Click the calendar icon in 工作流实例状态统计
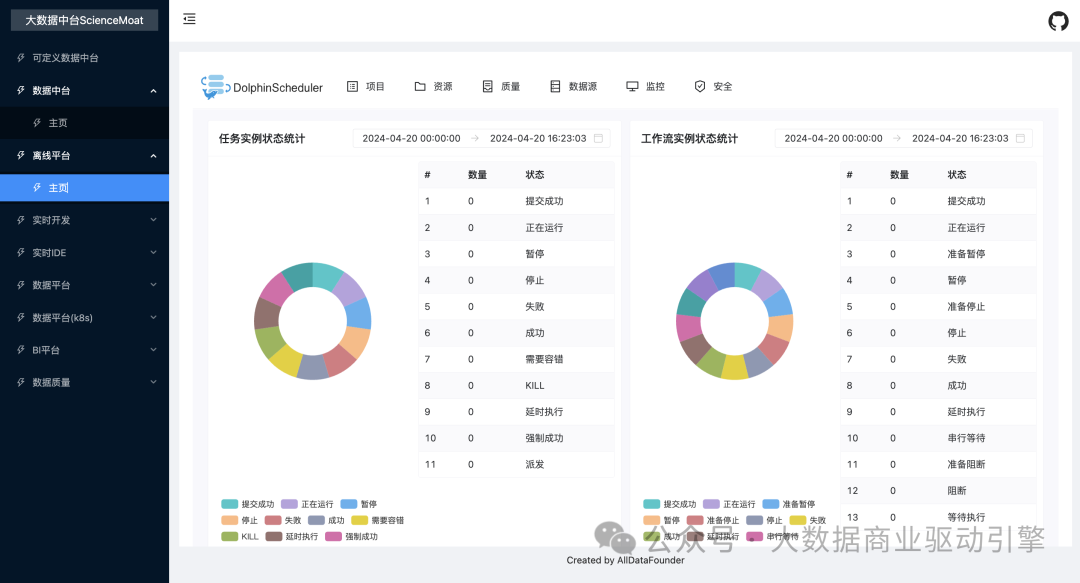The image size is (1080, 583). point(1020,139)
